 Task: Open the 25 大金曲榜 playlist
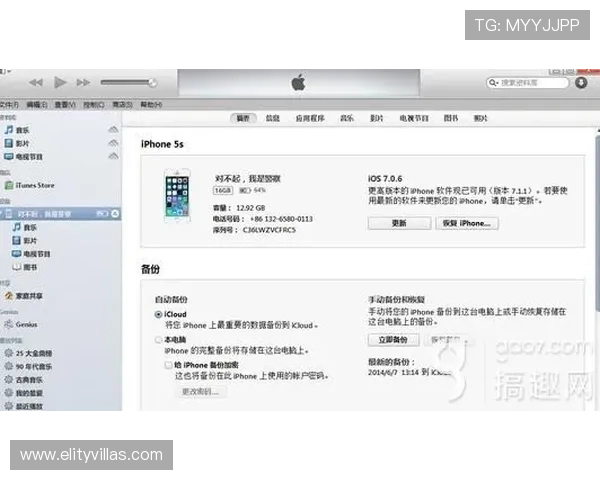coord(28,353)
